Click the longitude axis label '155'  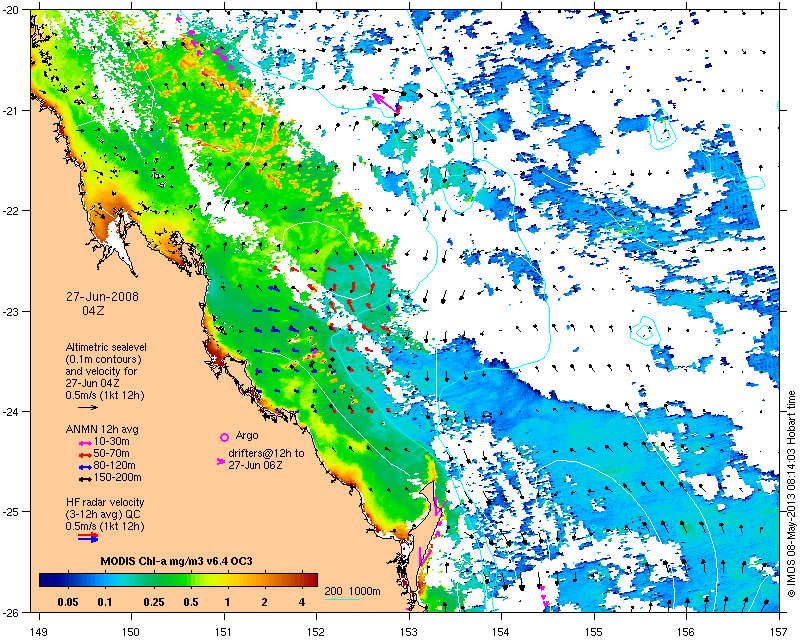[594, 632]
